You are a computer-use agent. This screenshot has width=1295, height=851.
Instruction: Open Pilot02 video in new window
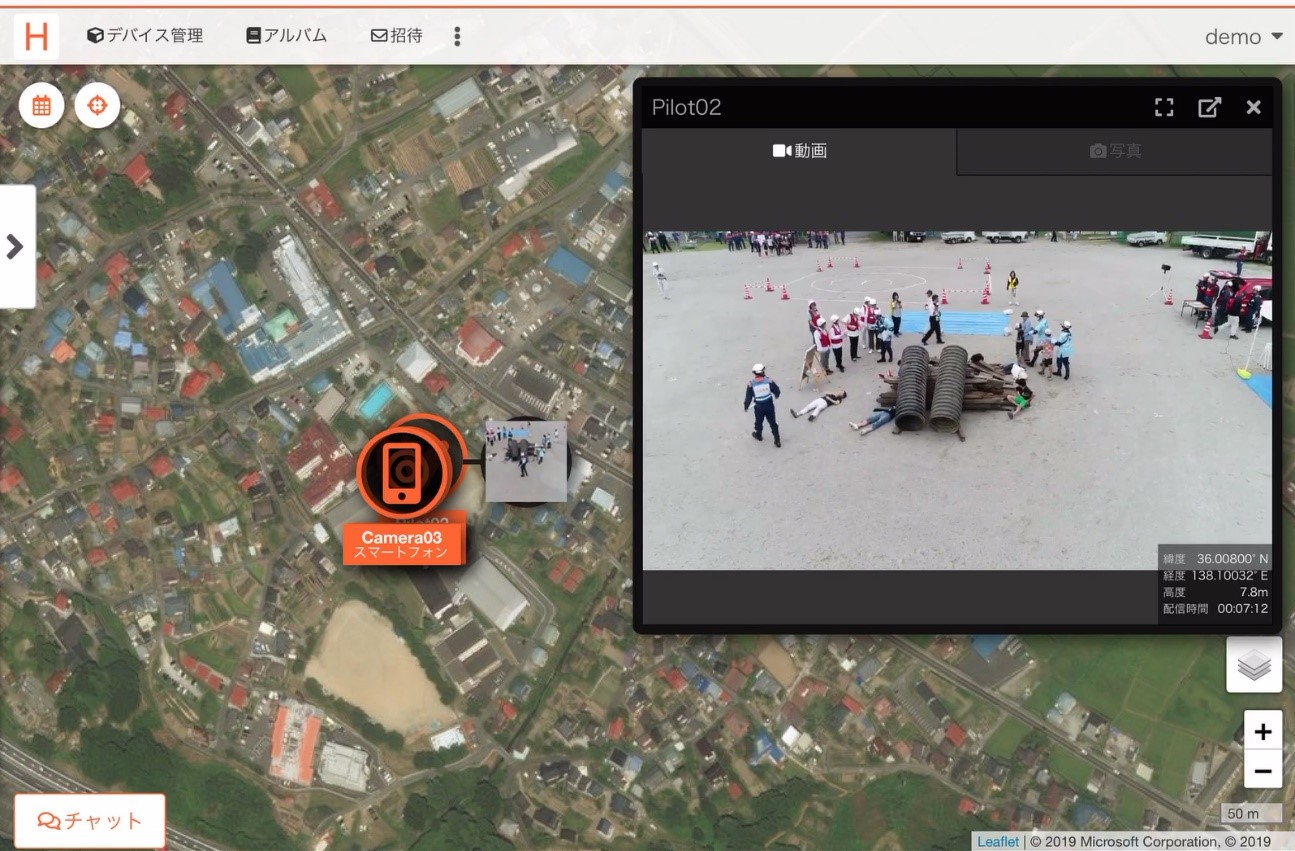point(1210,107)
